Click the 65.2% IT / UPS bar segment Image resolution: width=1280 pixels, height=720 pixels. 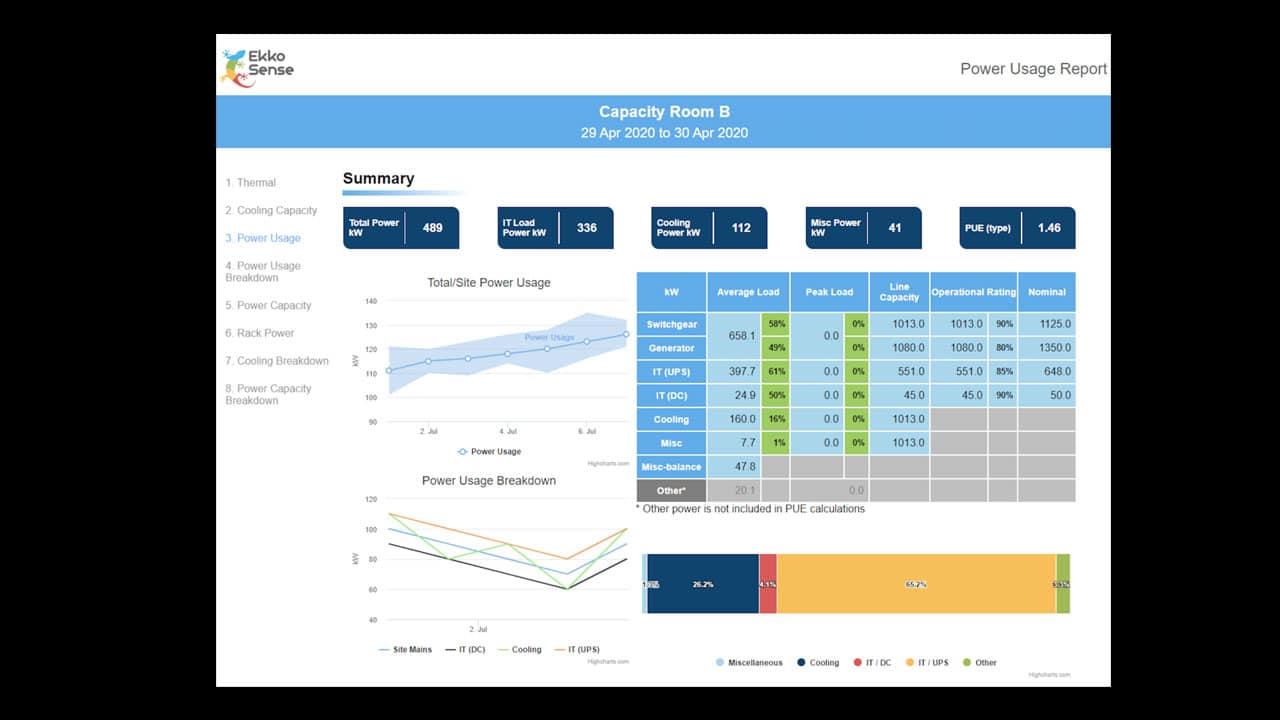[x=916, y=584]
